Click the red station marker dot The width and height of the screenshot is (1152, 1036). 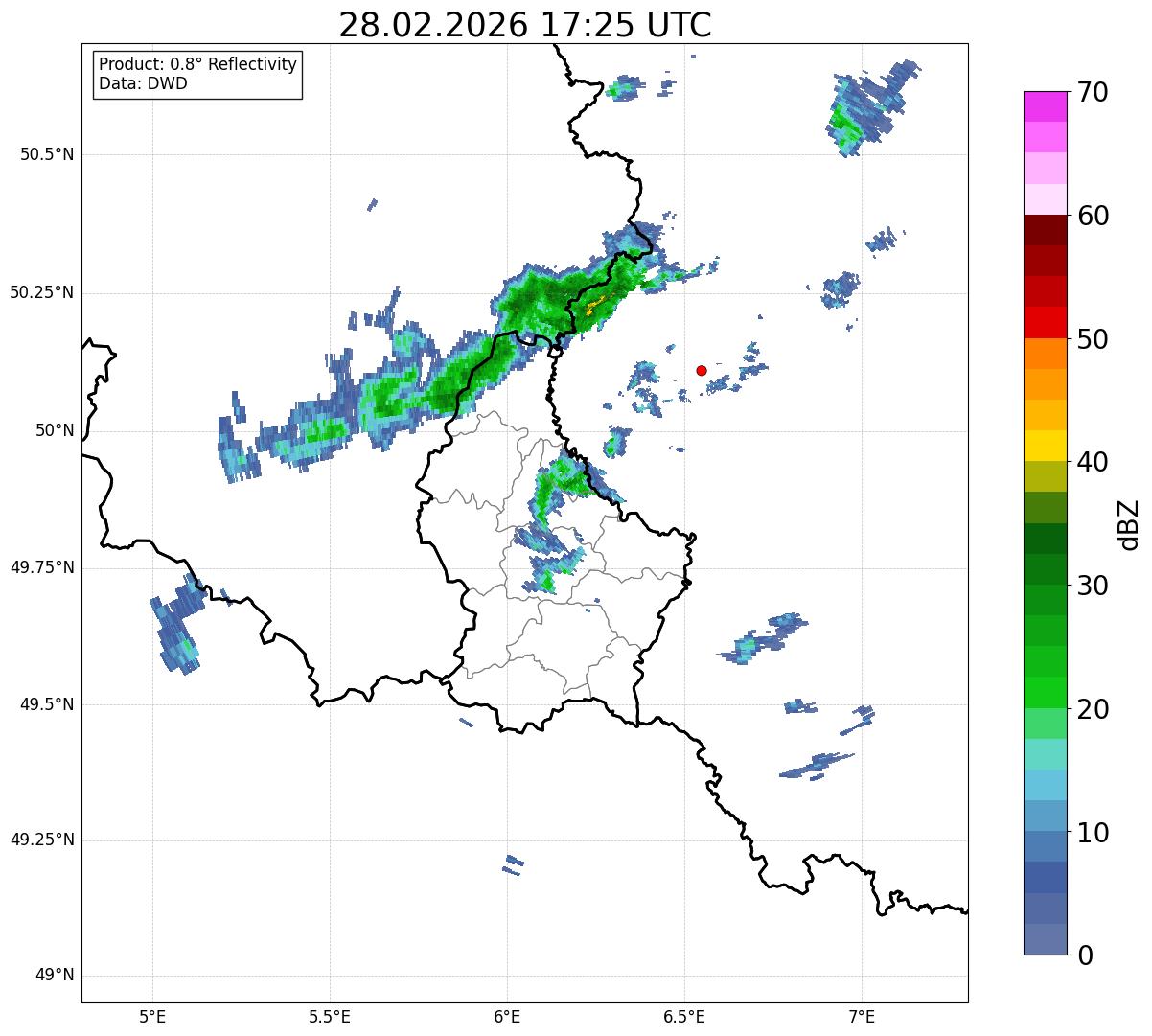tap(702, 370)
